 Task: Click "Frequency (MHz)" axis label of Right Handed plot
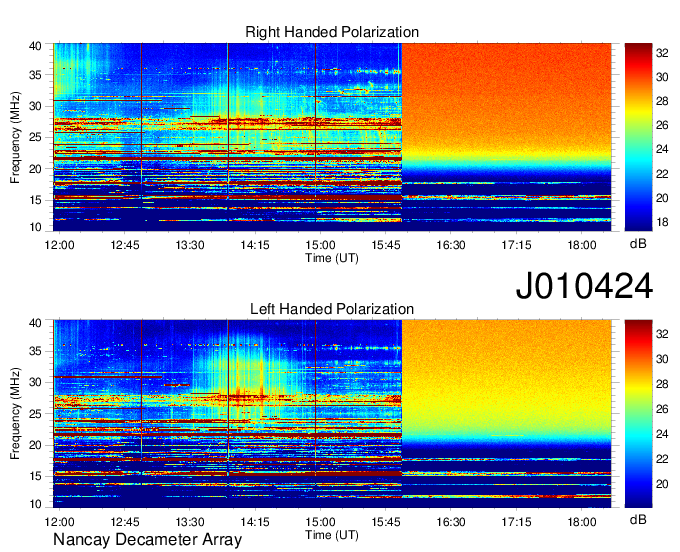pos(15,137)
